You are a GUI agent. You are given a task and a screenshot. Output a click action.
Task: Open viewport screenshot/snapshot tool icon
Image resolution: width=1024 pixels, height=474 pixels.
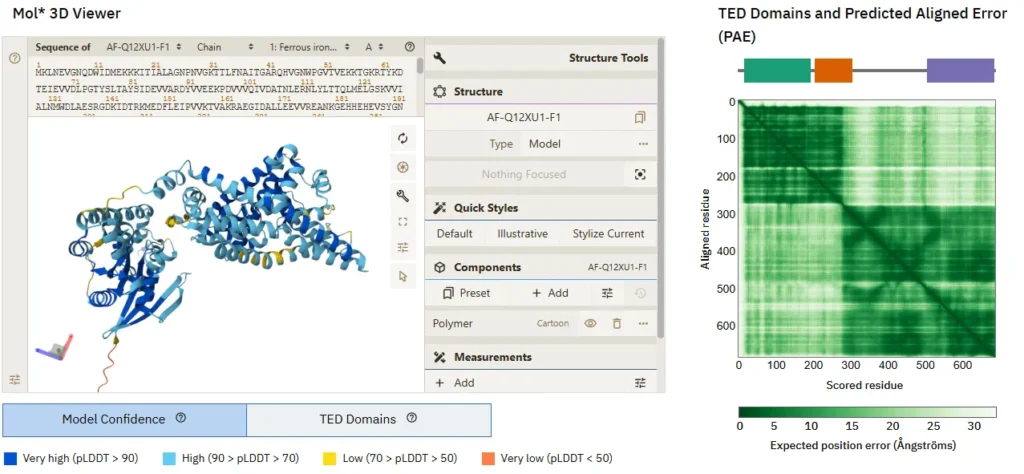pyautogui.click(x=403, y=167)
